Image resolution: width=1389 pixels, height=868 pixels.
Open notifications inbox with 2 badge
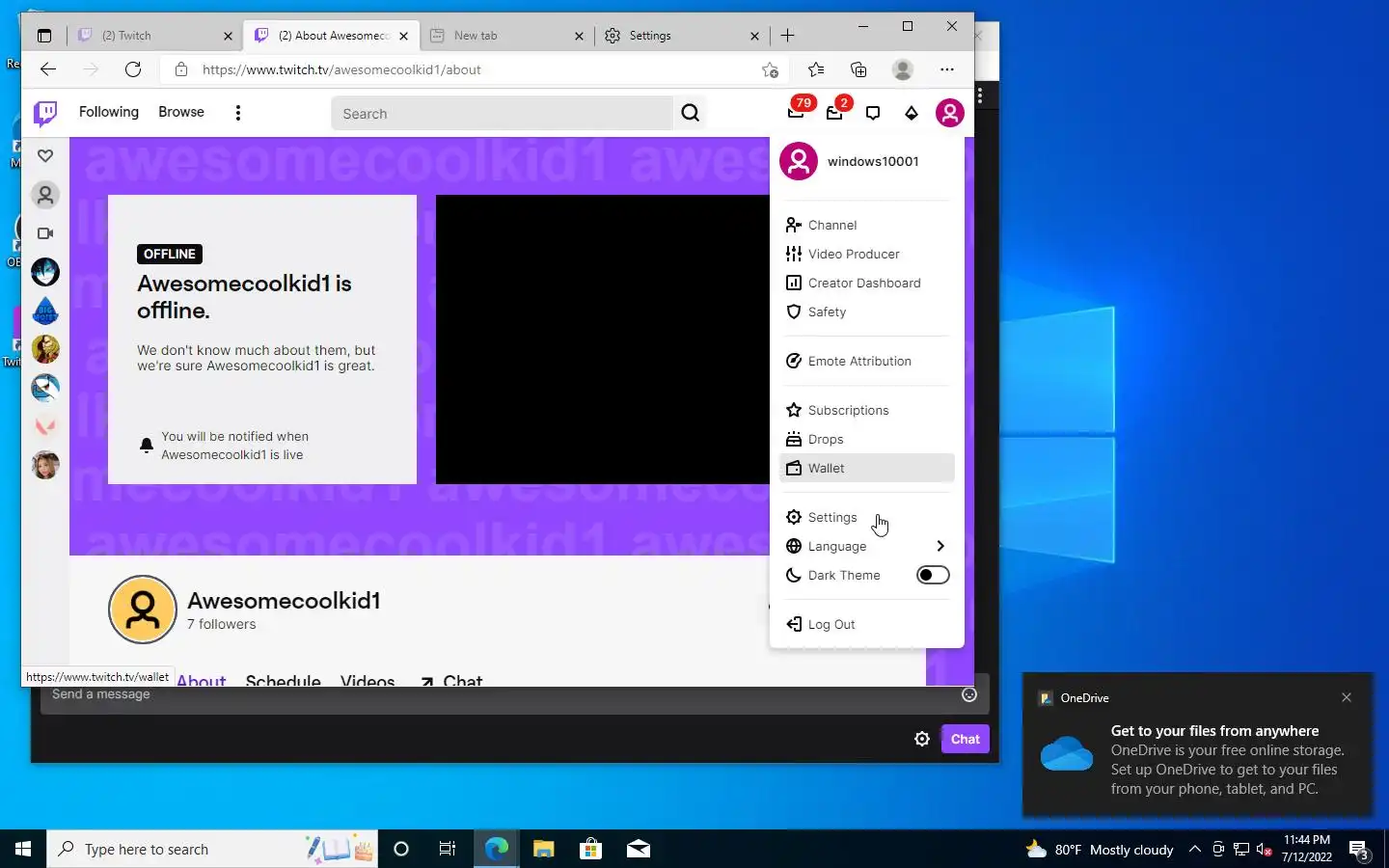point(835,113)
